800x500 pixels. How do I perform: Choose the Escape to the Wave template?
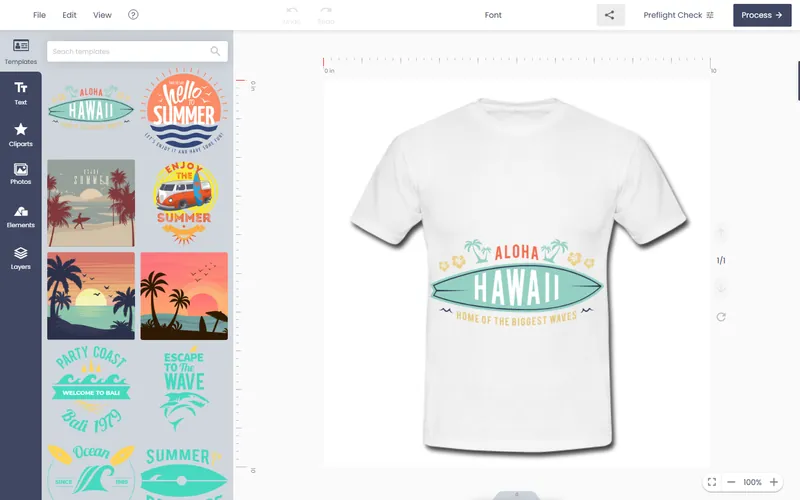click(184, 389)
